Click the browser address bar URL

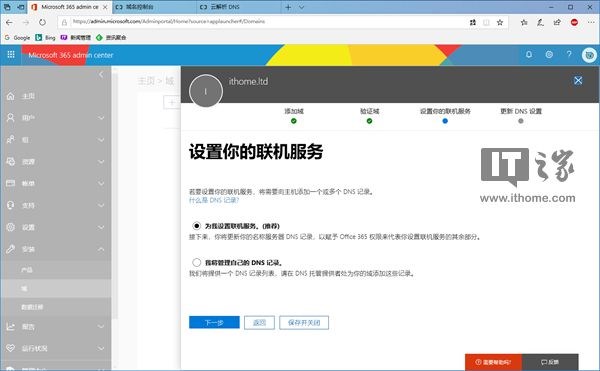tap(169, 22)
